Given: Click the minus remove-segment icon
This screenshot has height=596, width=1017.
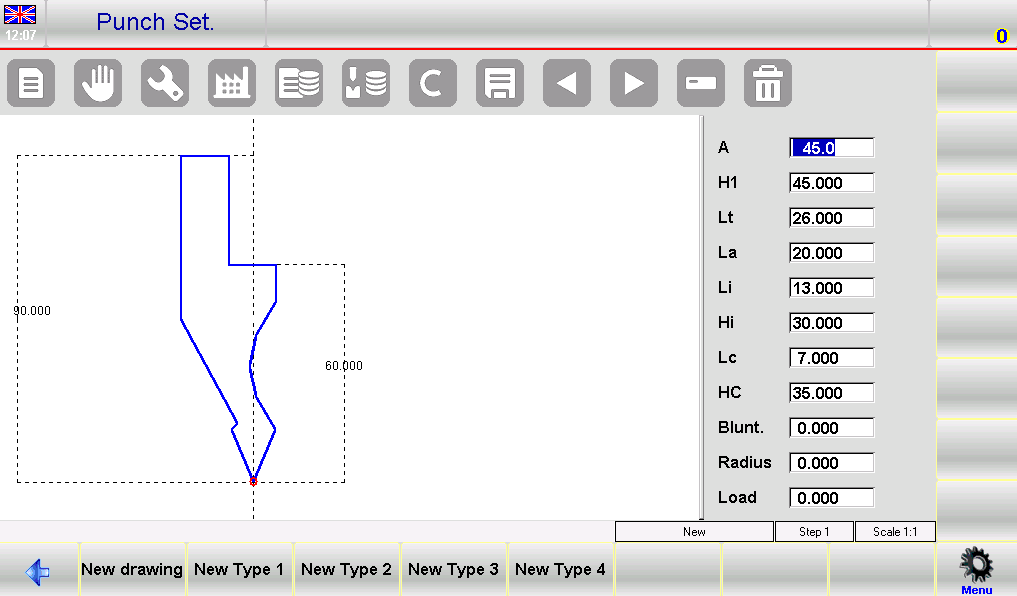Looking at the screenshot, I should tap(700, 83).
